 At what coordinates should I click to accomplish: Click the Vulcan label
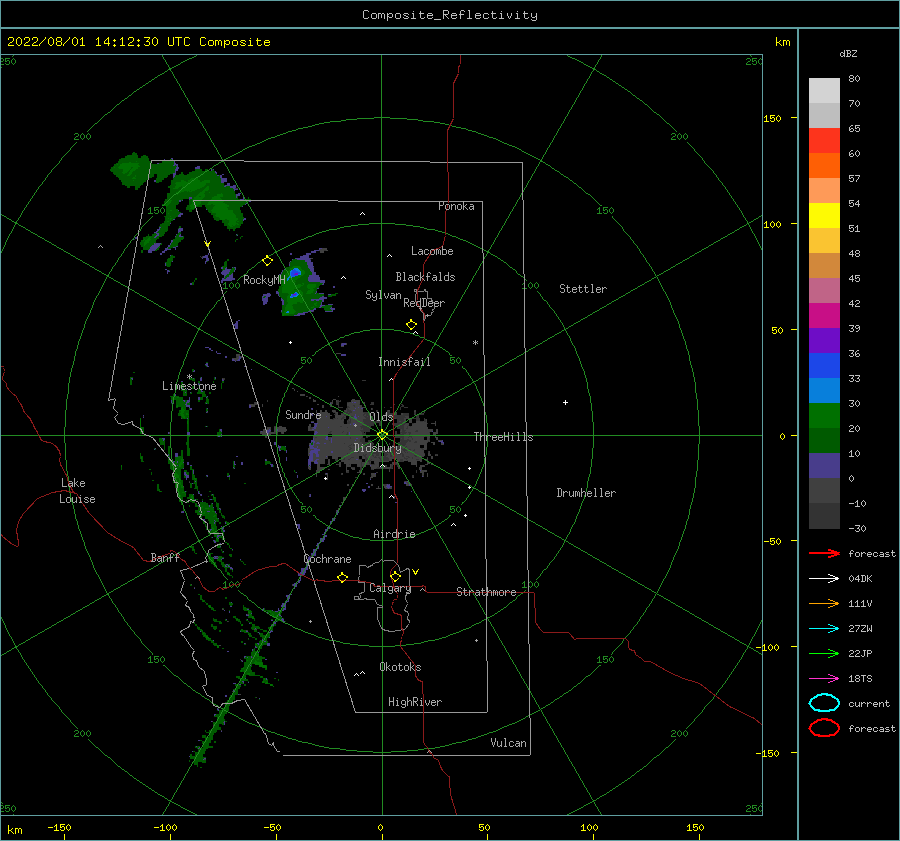[x=509, y=743]
